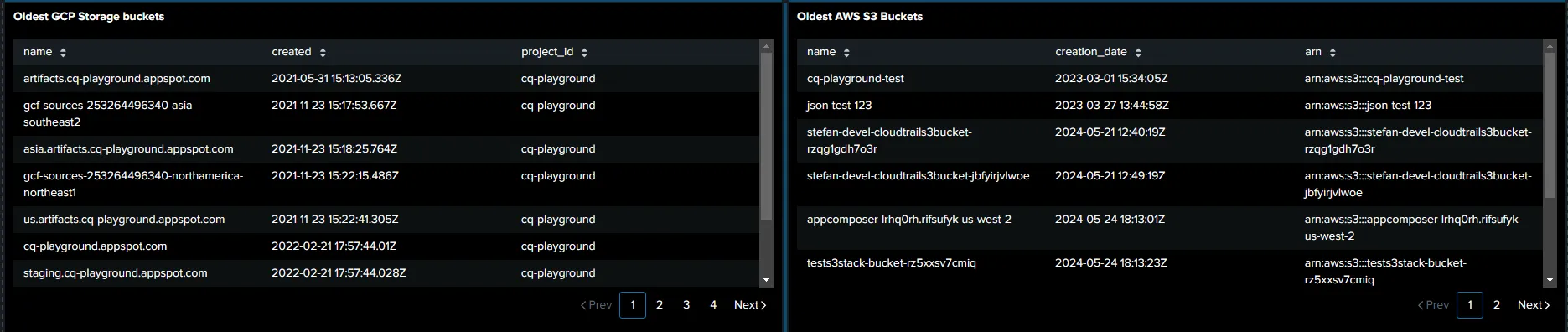The image size is (1568, 332).
Task: Click created value 2021-11-23 15:18:25.764Z
Action: click(x=334, y=149)
